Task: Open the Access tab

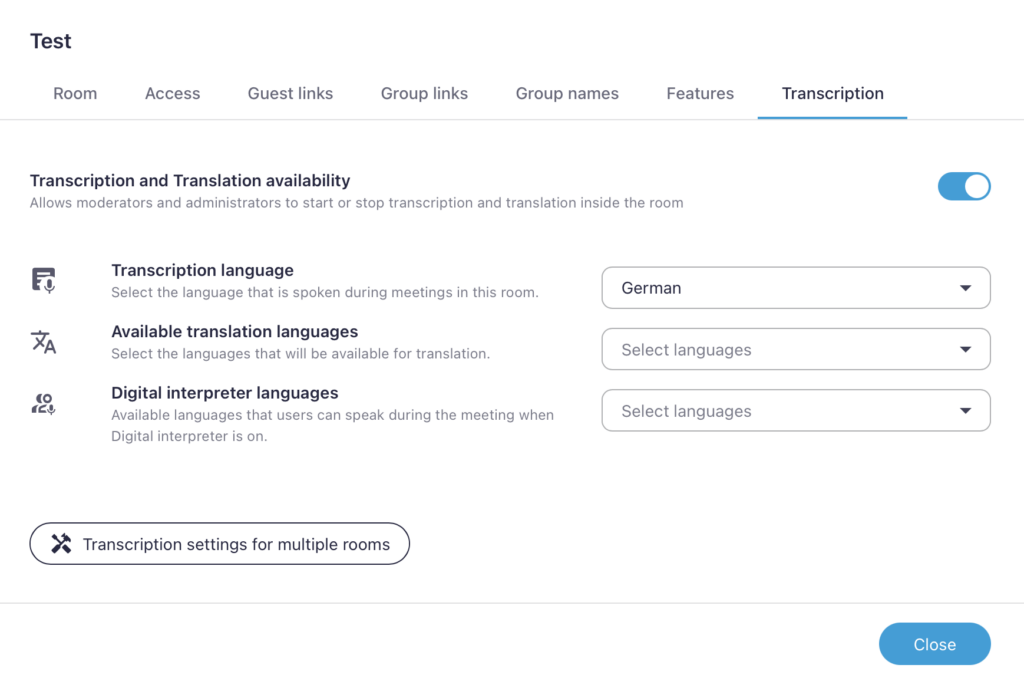Action: tap(172, 93)
